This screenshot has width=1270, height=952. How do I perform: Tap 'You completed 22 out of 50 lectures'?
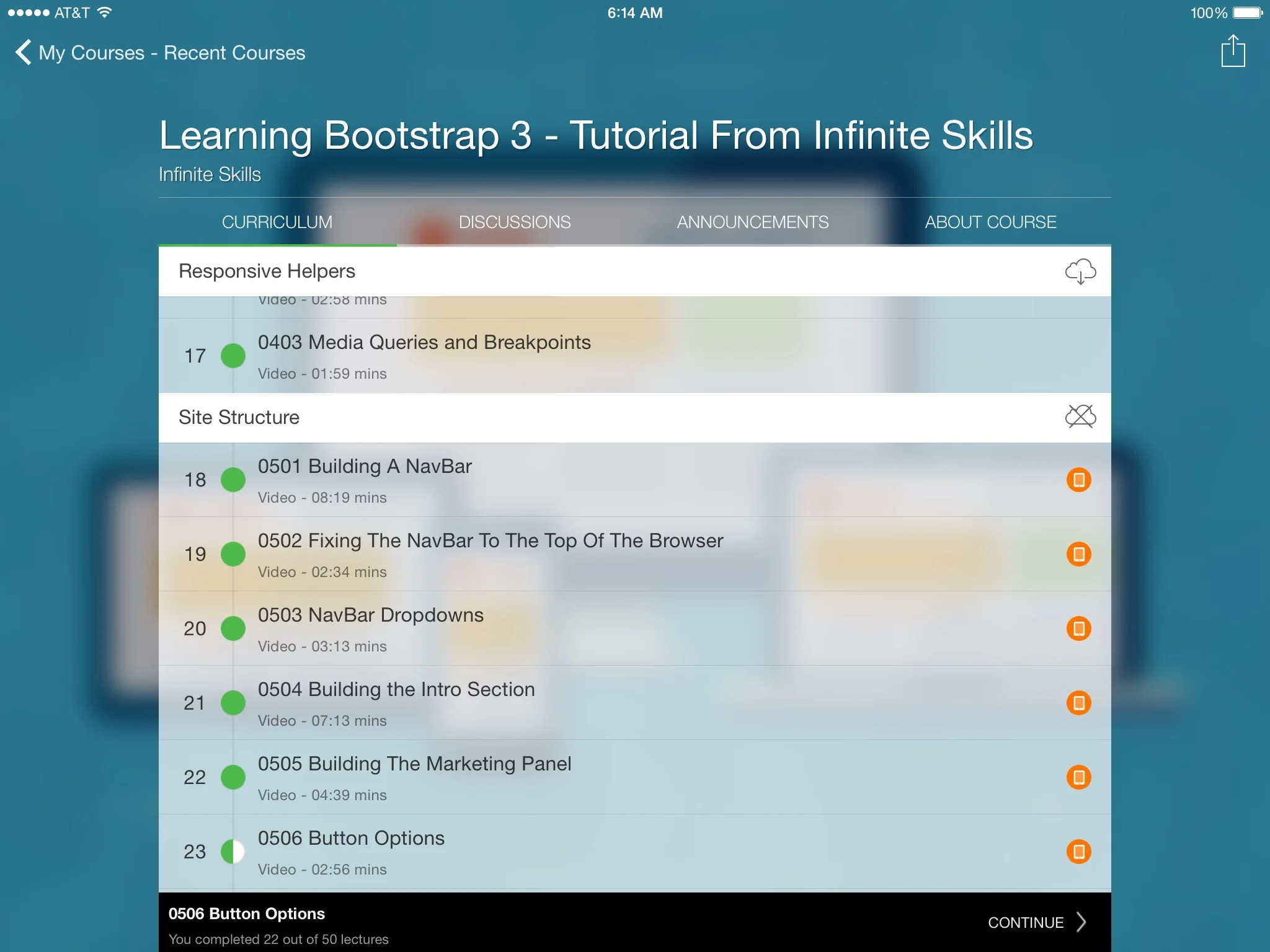(278, 939)
